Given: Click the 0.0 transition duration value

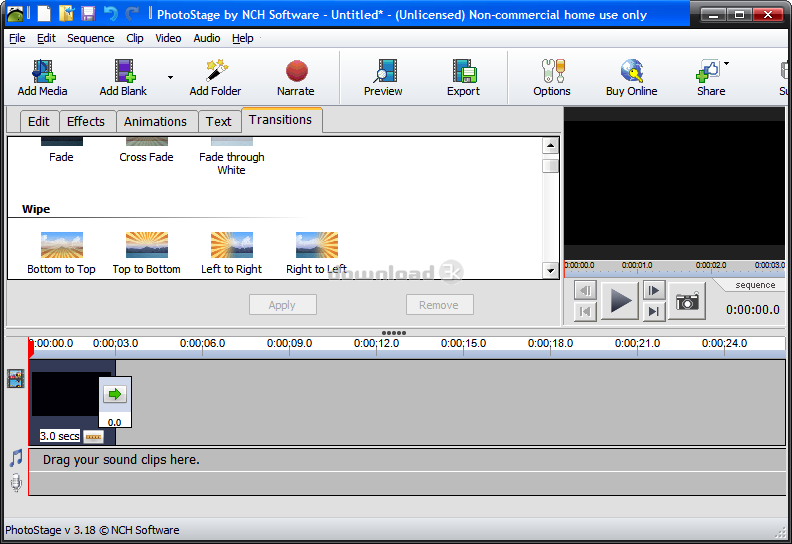Looking at the screenshot, I should tap(115, 422).
